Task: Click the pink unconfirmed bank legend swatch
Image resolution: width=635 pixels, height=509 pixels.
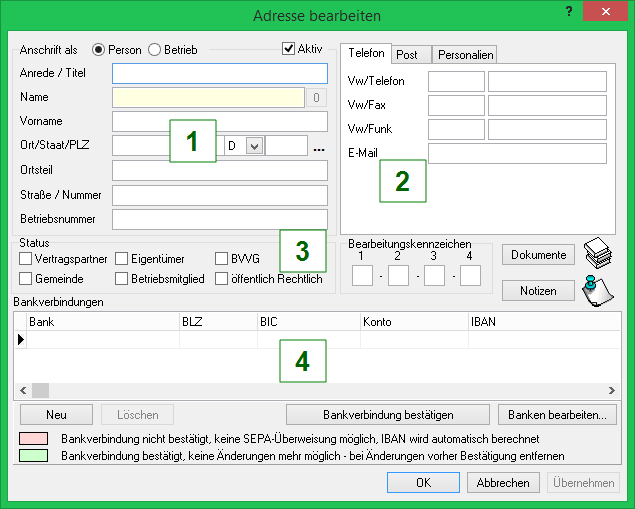Action: (34, 439)
